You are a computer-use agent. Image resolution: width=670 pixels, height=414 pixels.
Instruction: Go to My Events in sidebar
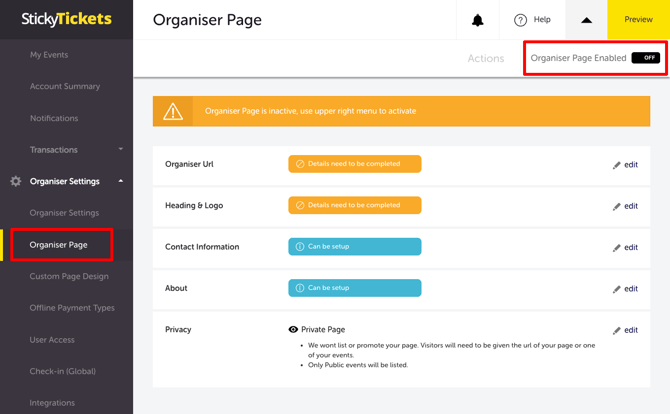(x=49, y=55)
